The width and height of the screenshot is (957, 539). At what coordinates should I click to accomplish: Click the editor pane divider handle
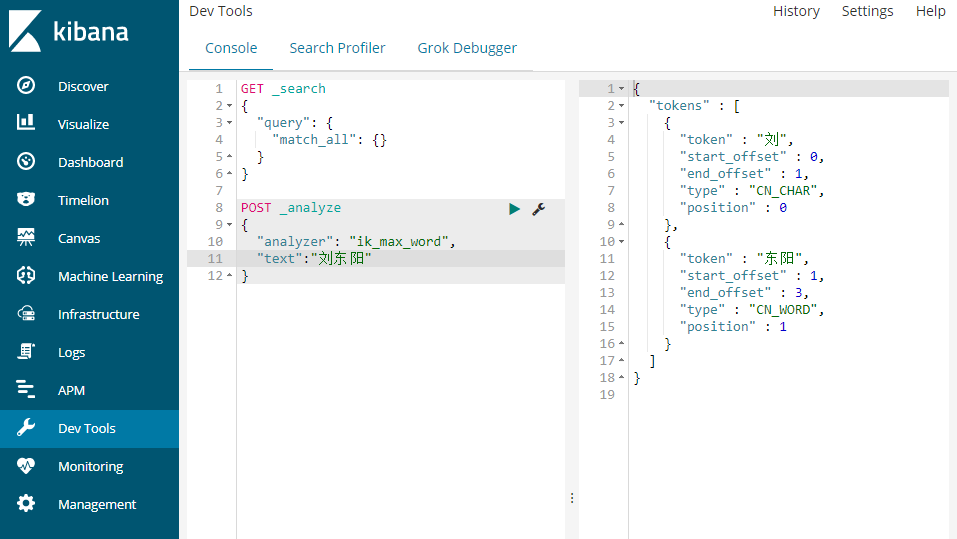(572, 498)
